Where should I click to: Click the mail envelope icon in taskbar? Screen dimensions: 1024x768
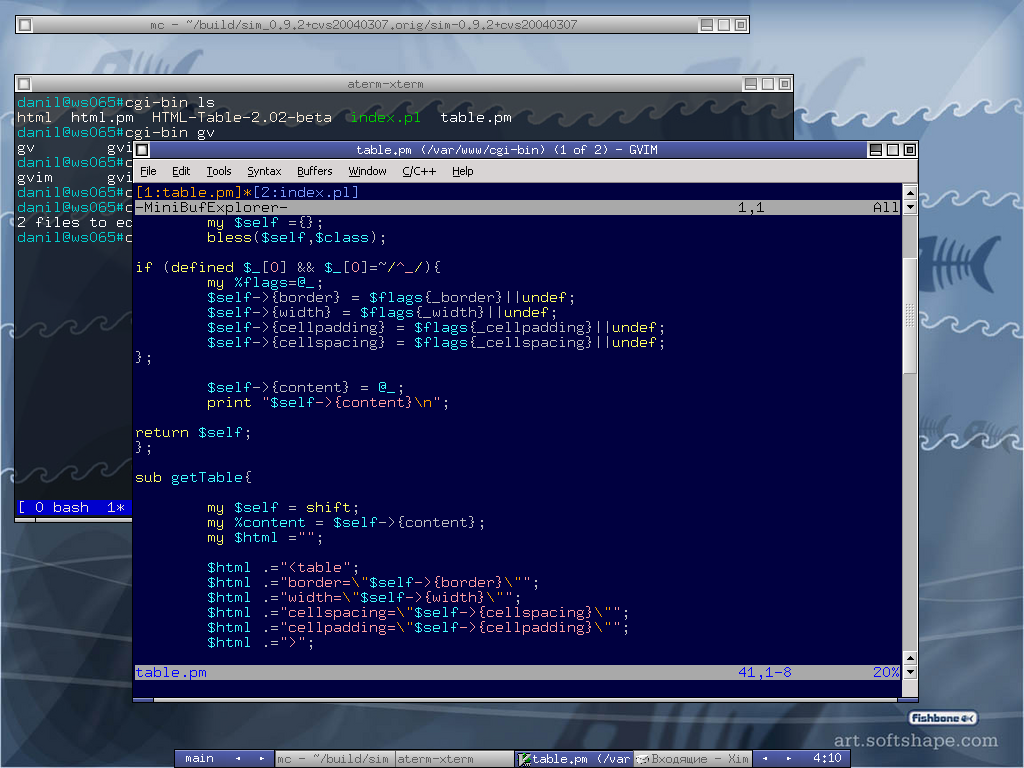643,759
